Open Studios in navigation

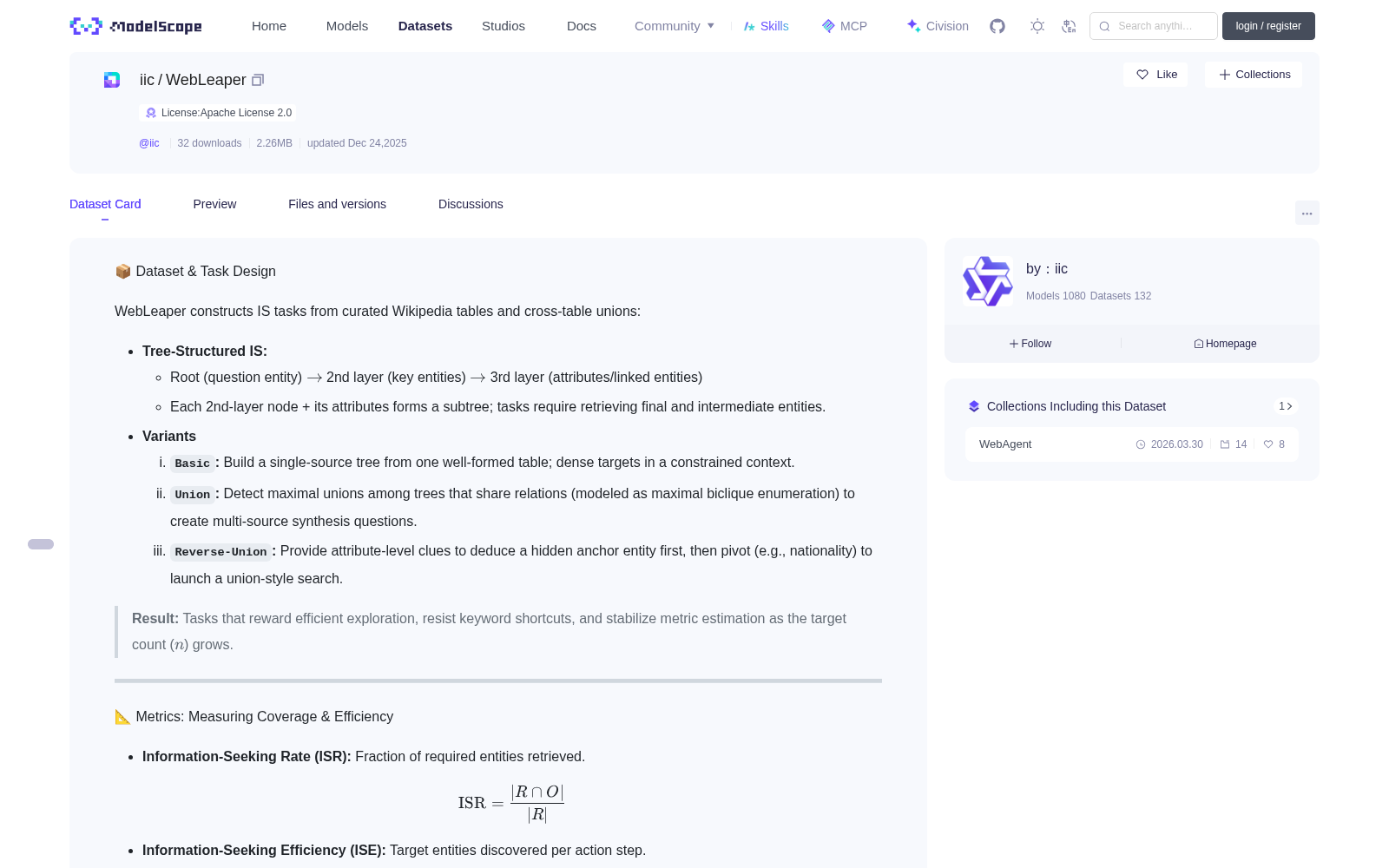click(x=504, y=26)
